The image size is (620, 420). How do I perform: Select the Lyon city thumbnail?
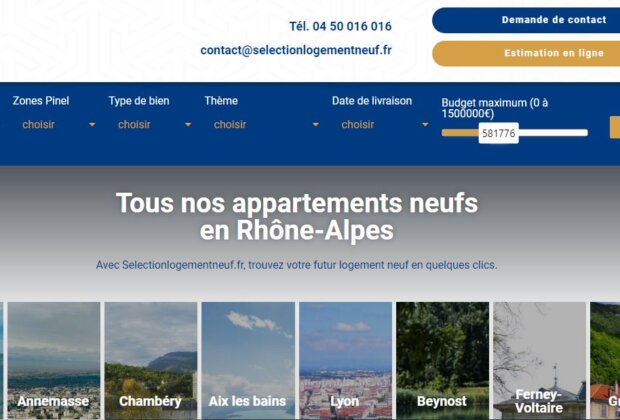346,361
